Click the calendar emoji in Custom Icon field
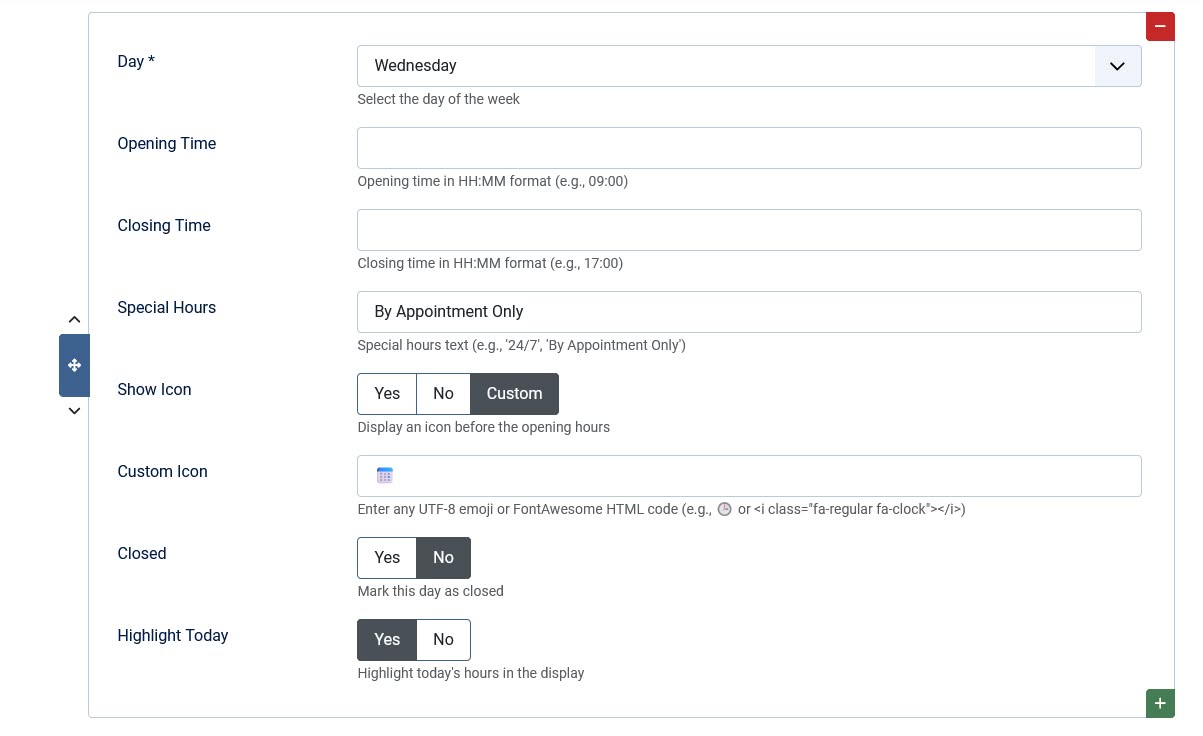This screenshot has width=1203, height=736. [385, 476]
